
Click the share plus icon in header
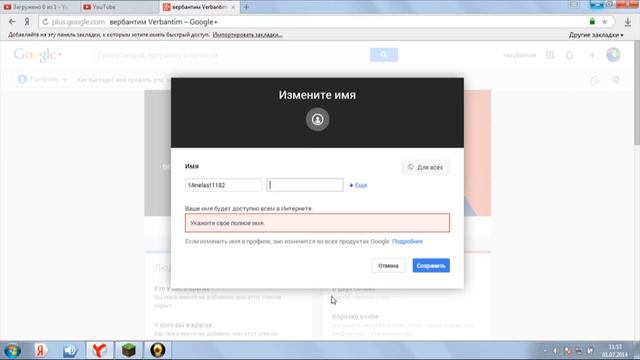592,55
